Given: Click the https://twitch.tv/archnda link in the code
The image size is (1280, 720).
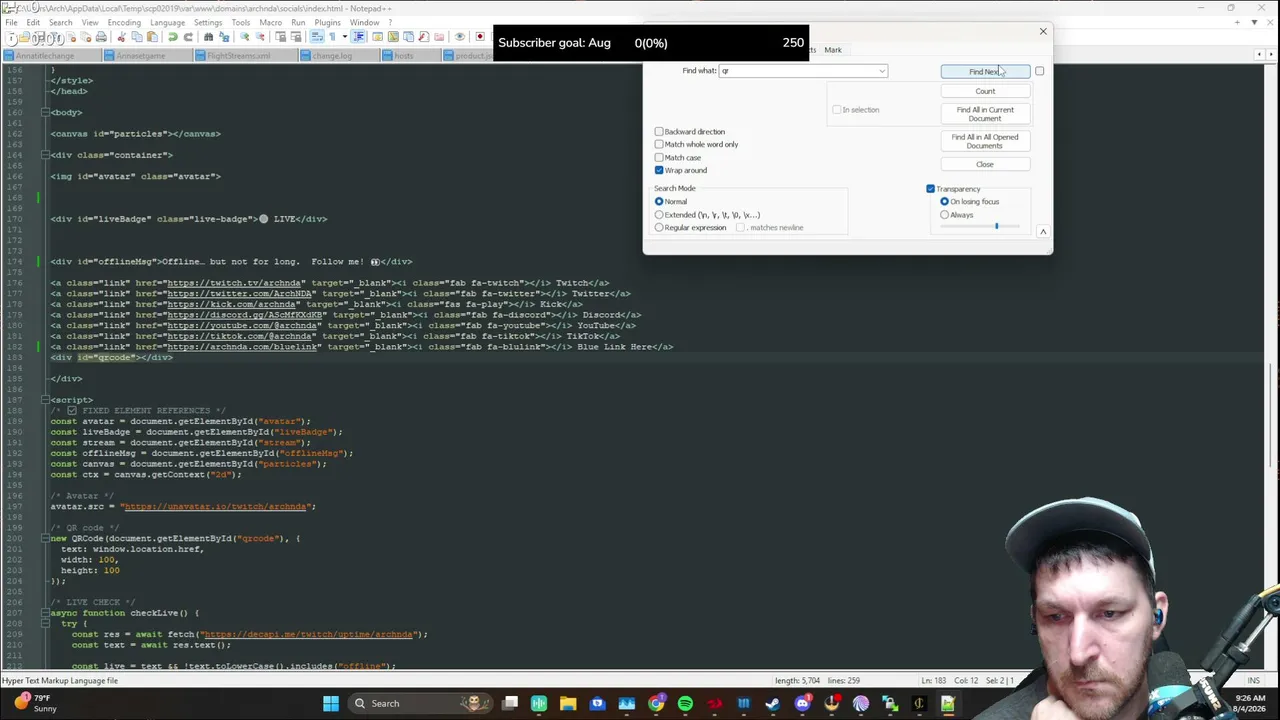Looking at the screenshot, I should point(234,283).
